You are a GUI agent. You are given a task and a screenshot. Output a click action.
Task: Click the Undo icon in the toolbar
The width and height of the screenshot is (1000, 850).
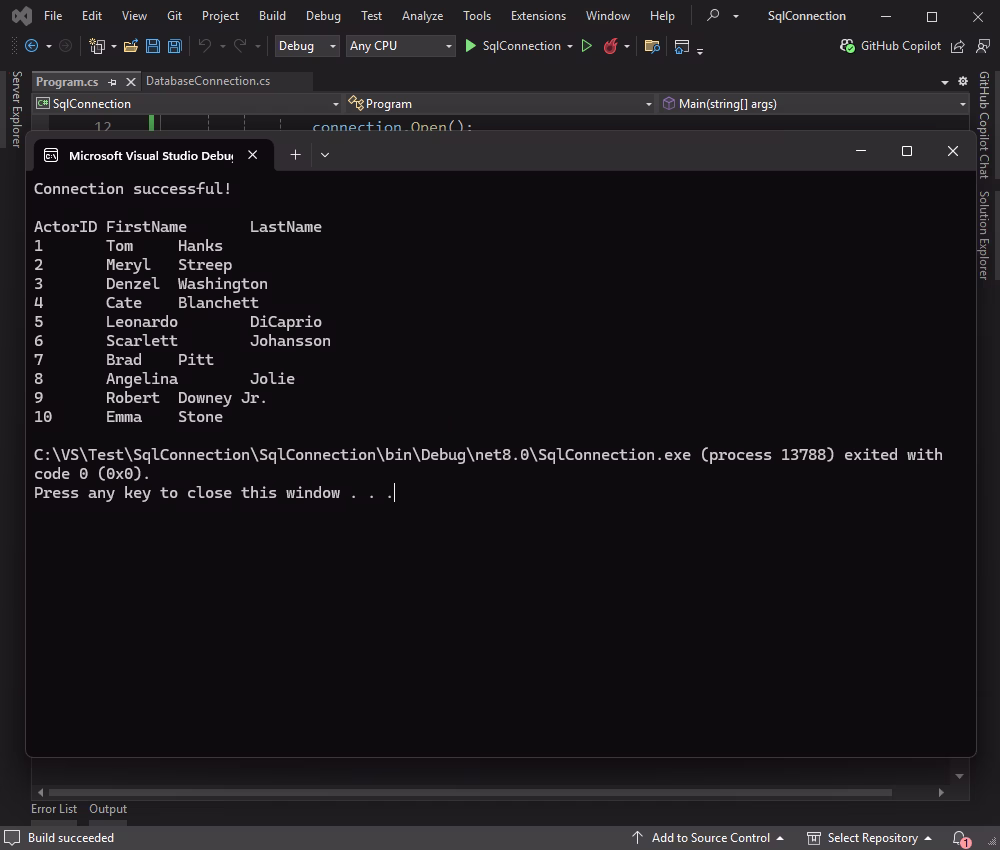pyautogui.click(x=204, y=46)
